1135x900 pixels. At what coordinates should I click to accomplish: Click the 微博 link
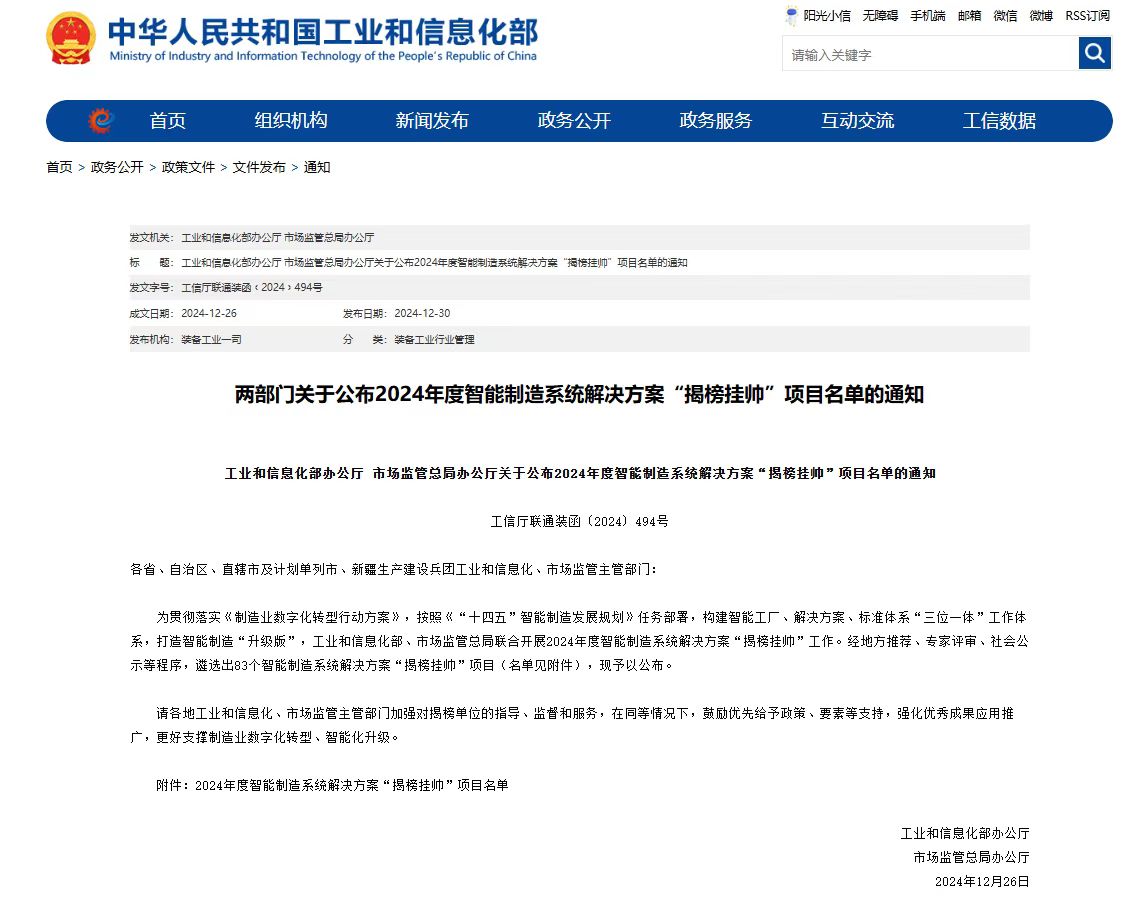(x=1041, y=16)
